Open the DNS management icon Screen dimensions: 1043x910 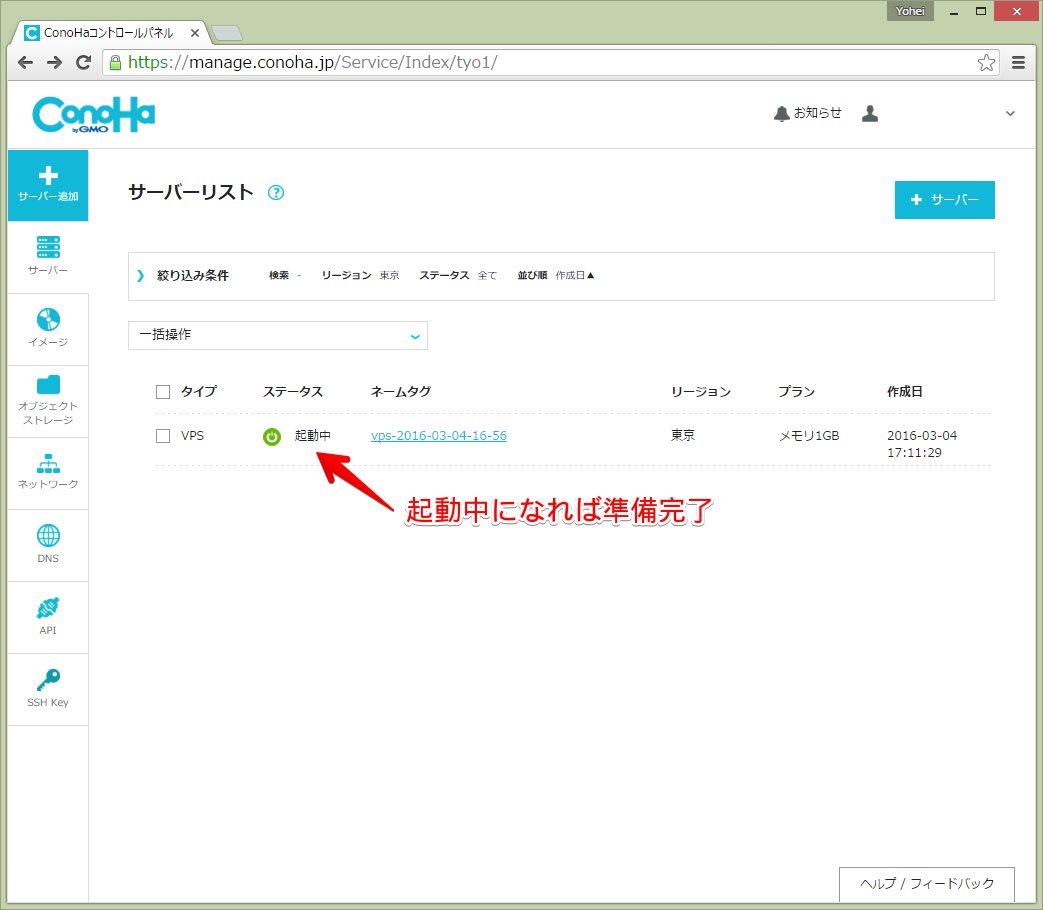47,543
